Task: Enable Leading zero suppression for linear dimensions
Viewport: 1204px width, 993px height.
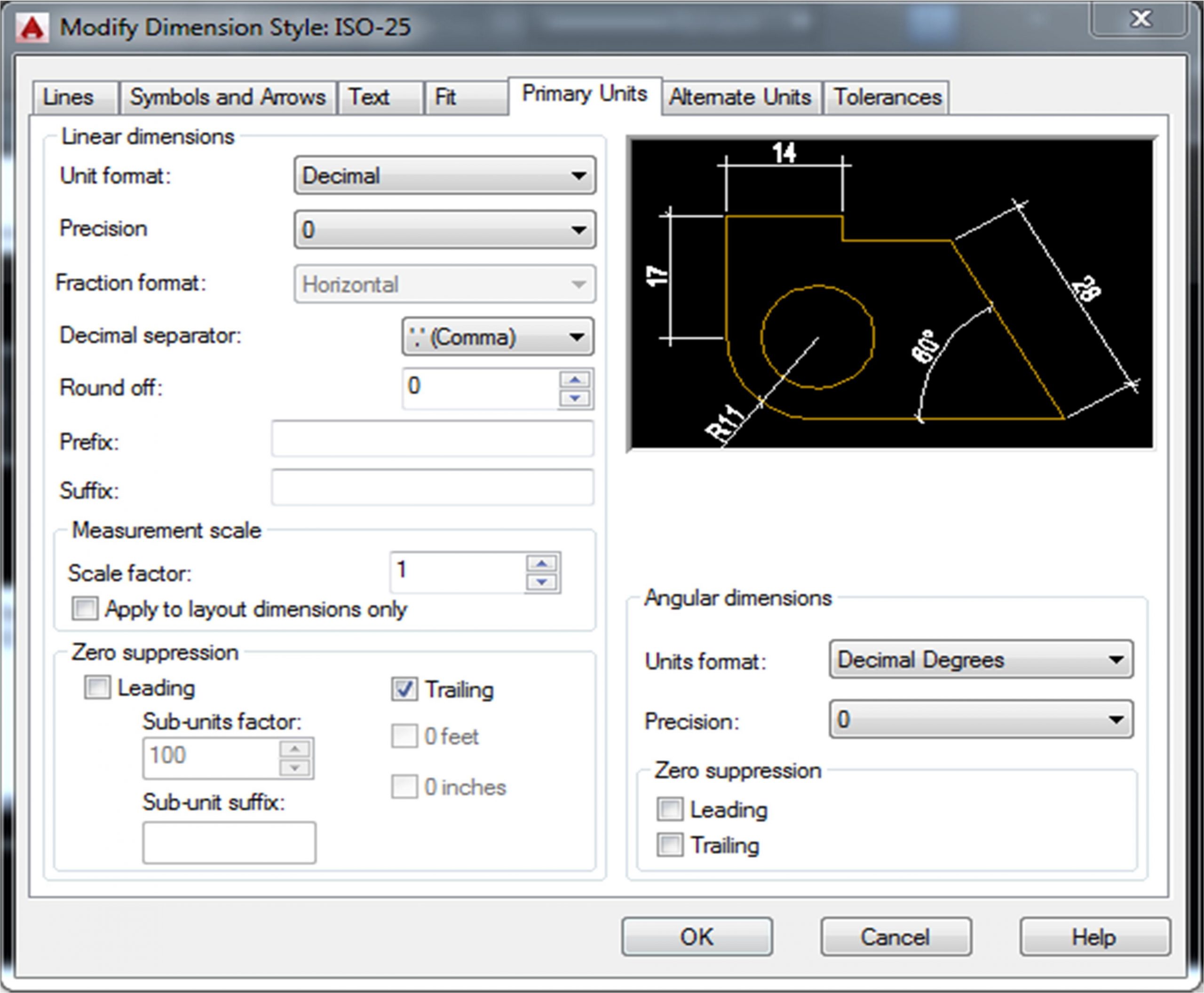Action: pos(97,687)
